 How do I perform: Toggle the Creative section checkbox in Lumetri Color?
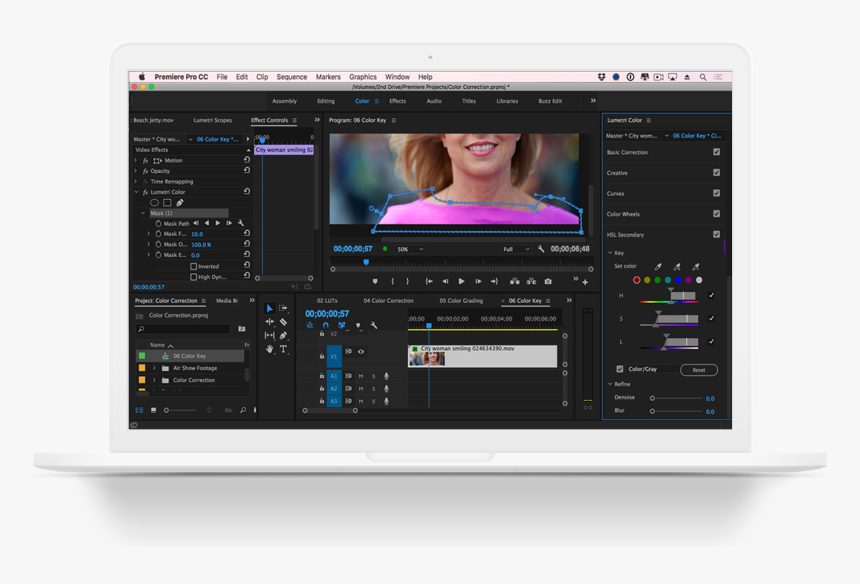(715, 172)
